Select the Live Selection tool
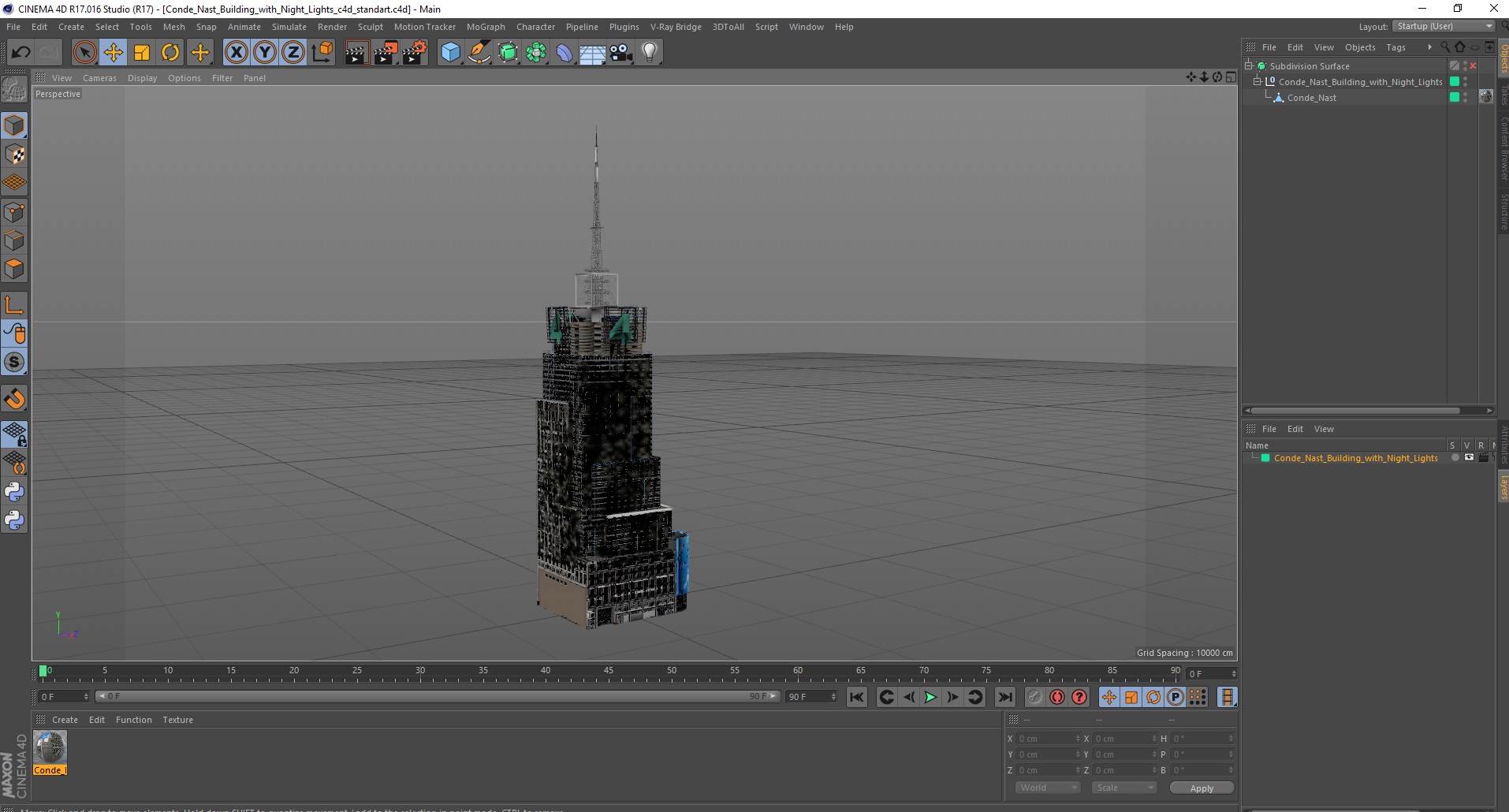 coord(84,53)
